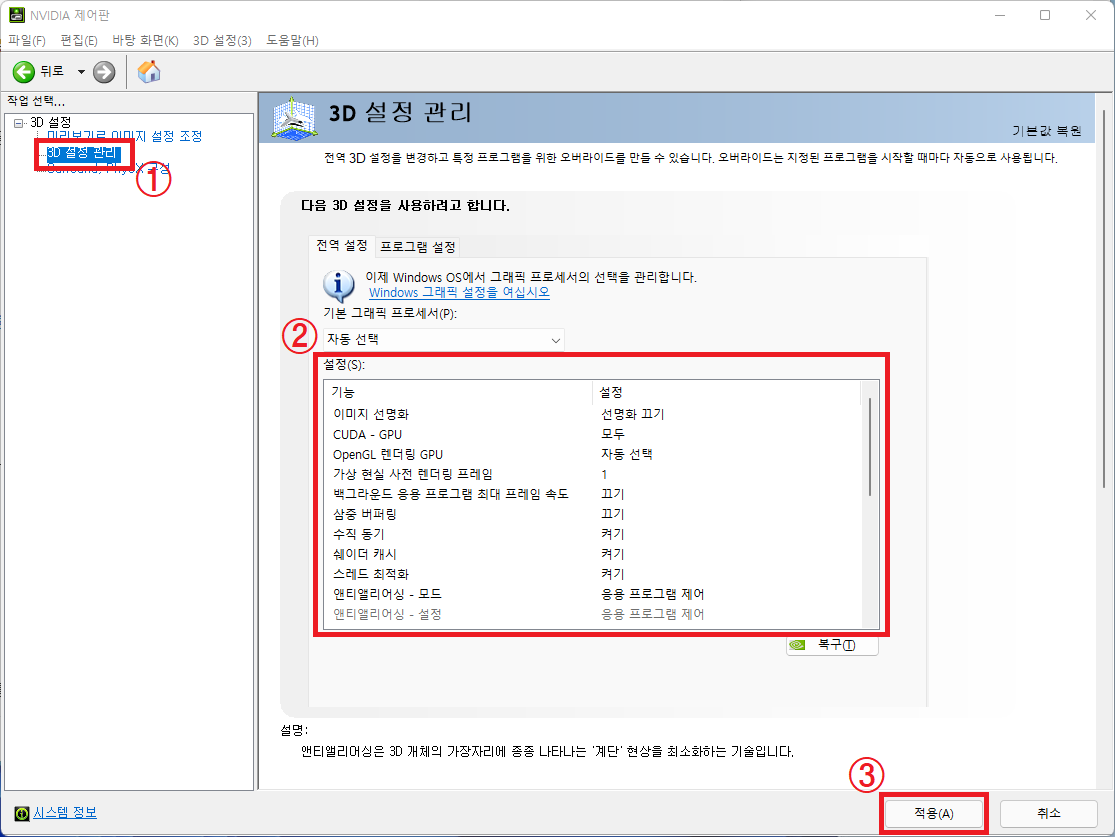The width and height of the screenshot is (1115, 837).
Task: Click 기본값 복원 in the header
Action: click(1046, 131)
